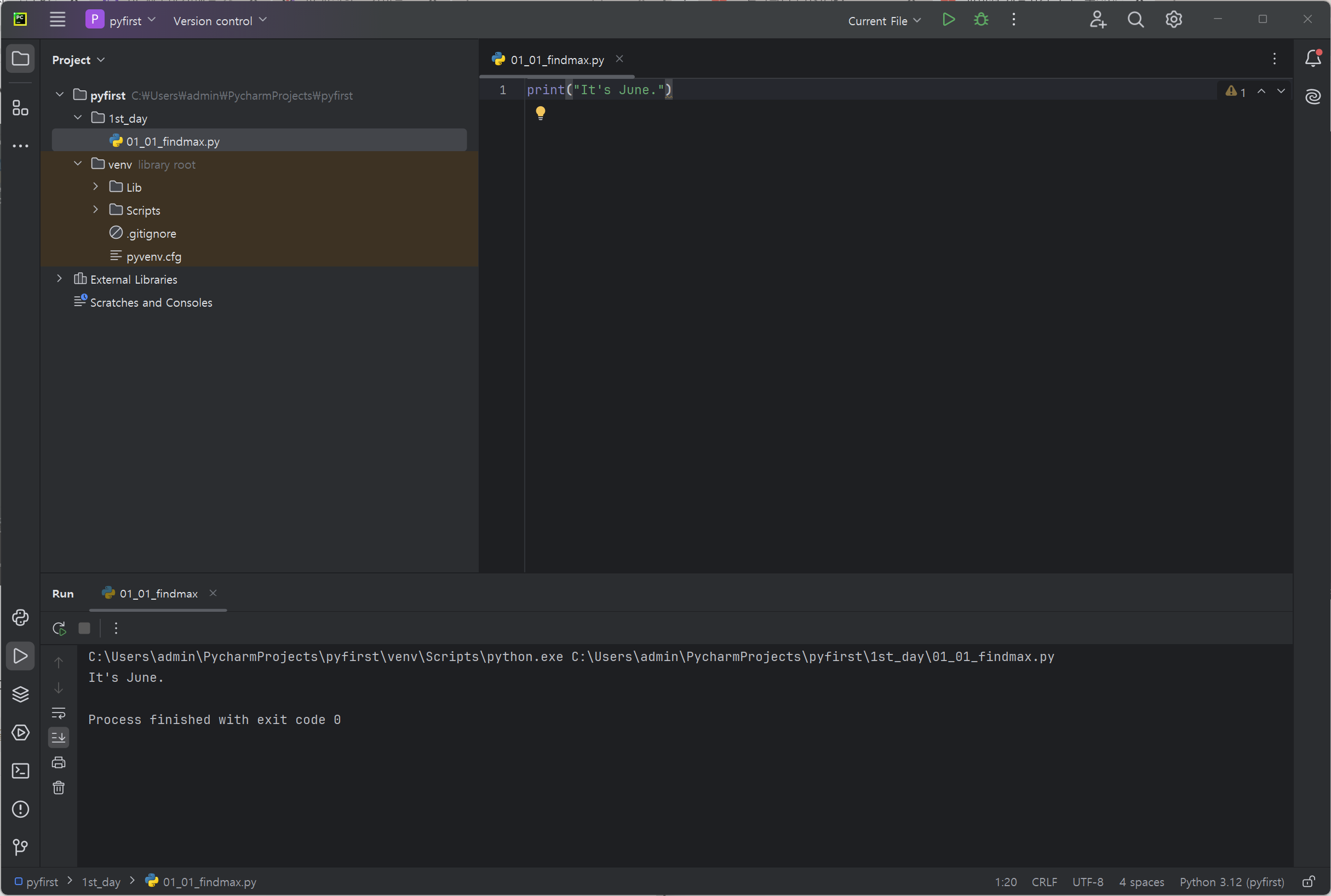
Task: Open the Git version control tool window
Action: (21, 847)
